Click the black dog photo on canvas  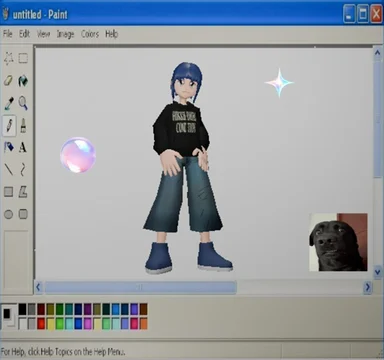[338, 242]
